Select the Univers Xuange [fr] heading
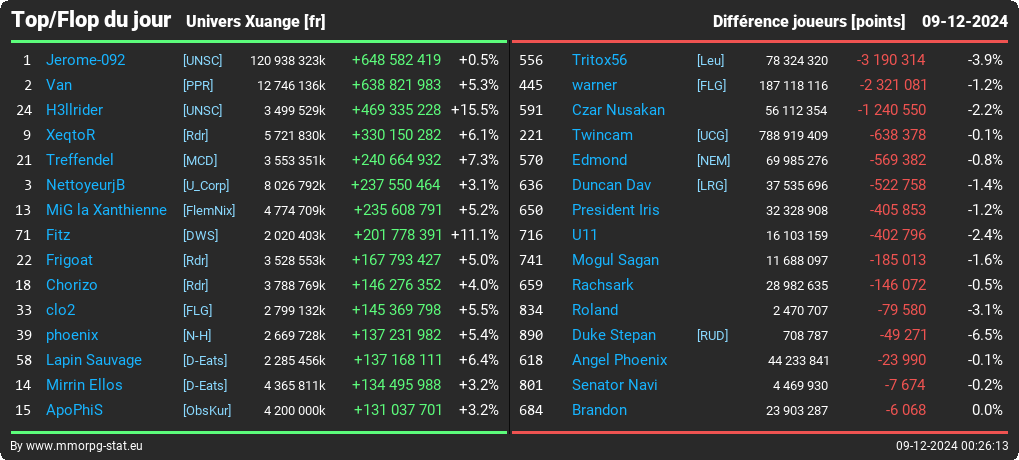This screenshot has width=1019, height=460. (x=255, y=21)
